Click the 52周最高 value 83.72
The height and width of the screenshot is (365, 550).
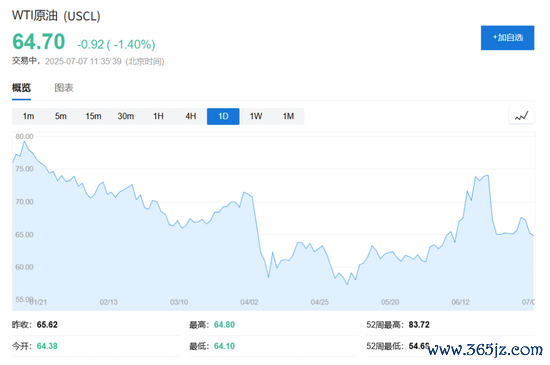point(419,325)
